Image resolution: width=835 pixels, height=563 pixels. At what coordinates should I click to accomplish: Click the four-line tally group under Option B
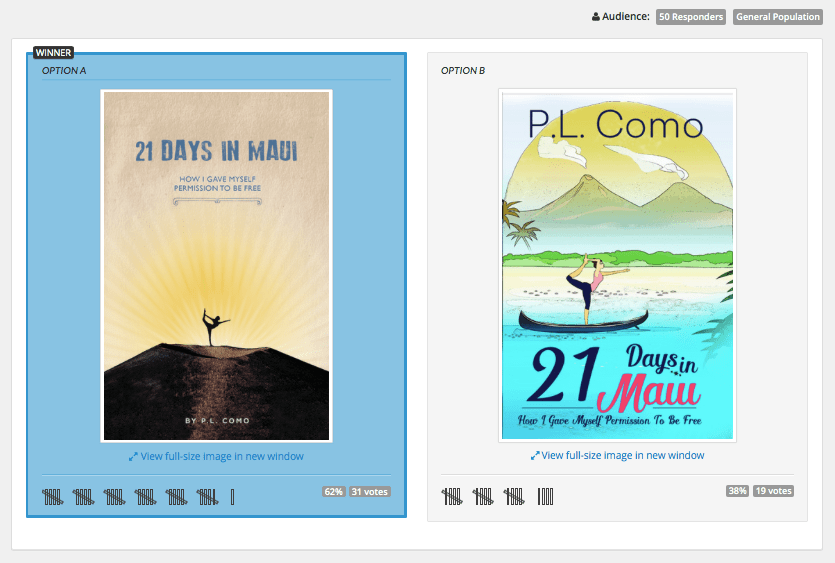pos(545,496)
